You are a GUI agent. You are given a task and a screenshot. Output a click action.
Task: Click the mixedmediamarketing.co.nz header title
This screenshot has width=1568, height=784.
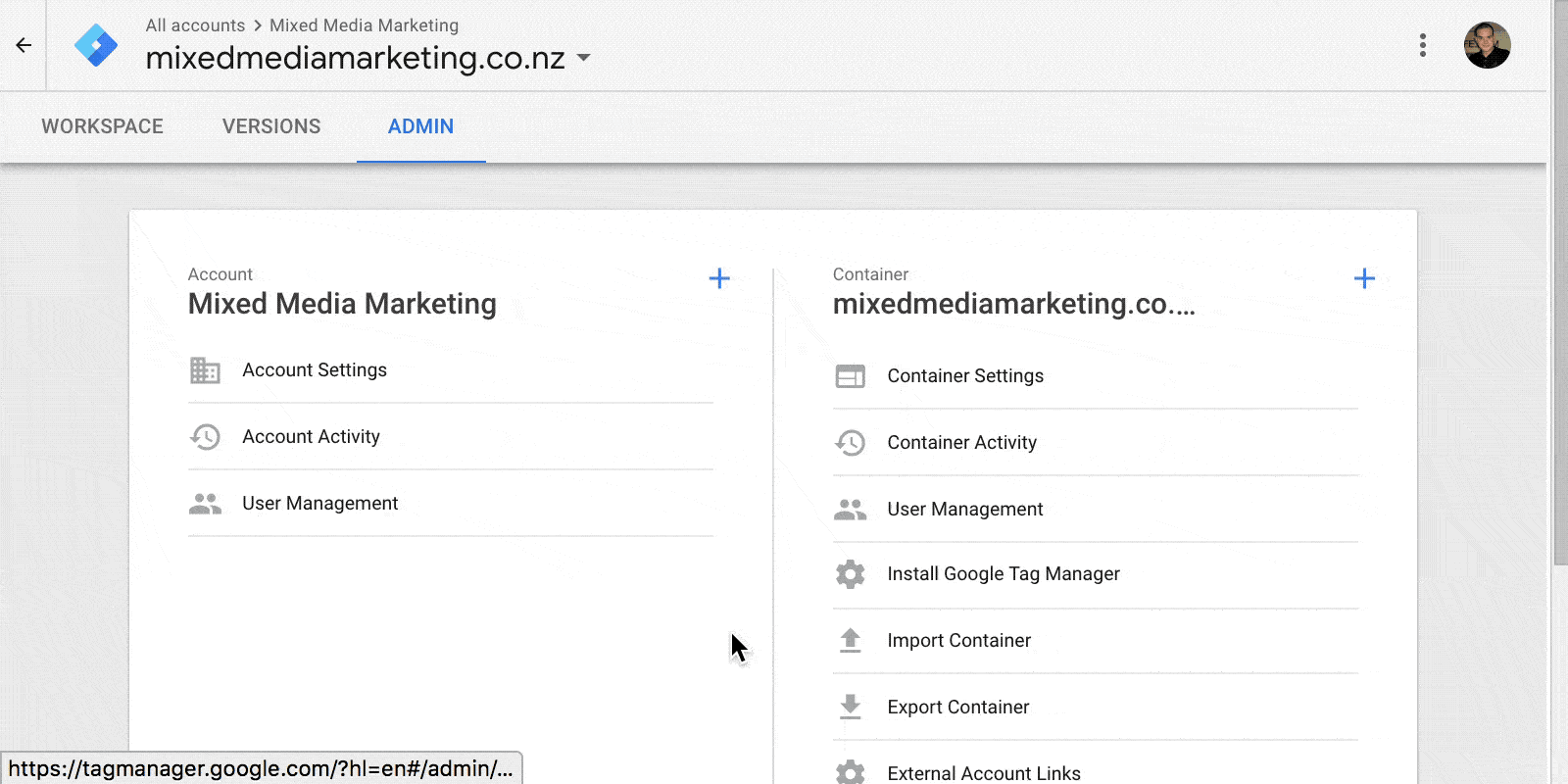[355, 58]
